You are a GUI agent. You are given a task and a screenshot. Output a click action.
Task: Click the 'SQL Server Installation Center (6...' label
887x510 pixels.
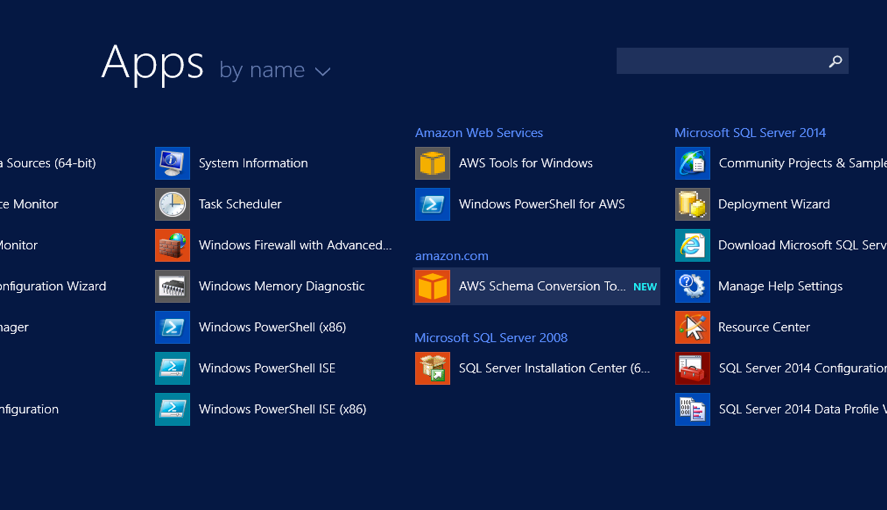pyautogui.click(x=554, y=368)
